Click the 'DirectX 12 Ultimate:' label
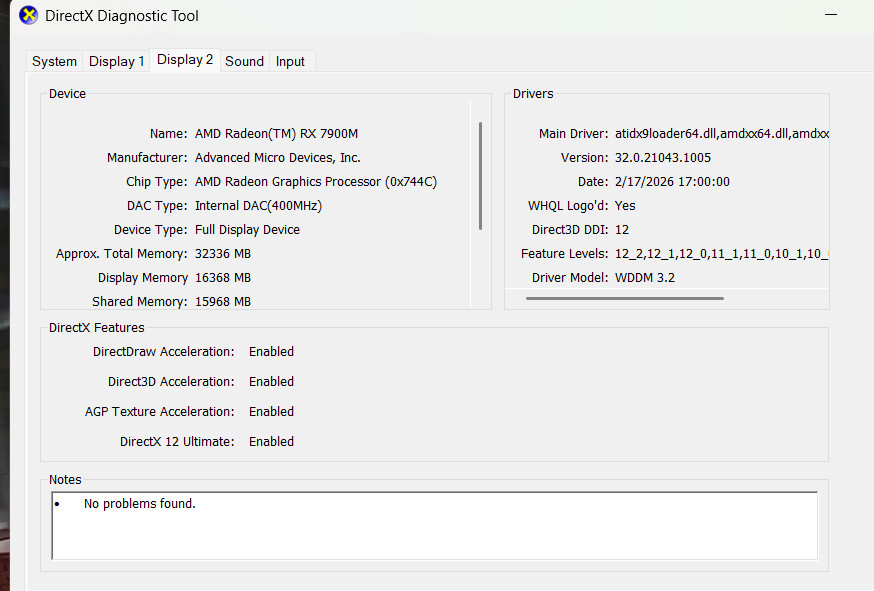 click(x=177, y=442)
